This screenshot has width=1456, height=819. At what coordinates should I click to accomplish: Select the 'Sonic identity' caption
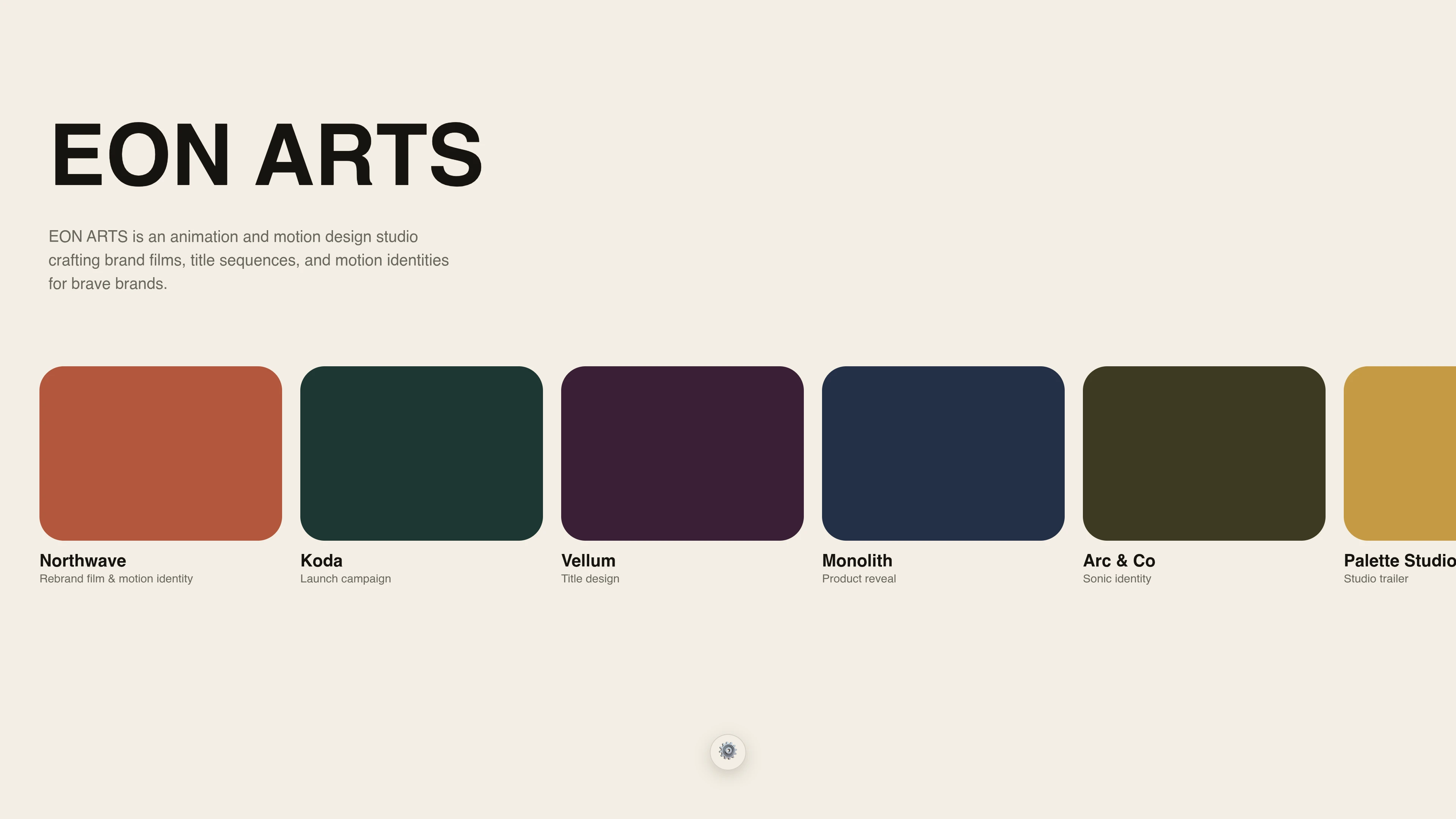point(1117,579)
